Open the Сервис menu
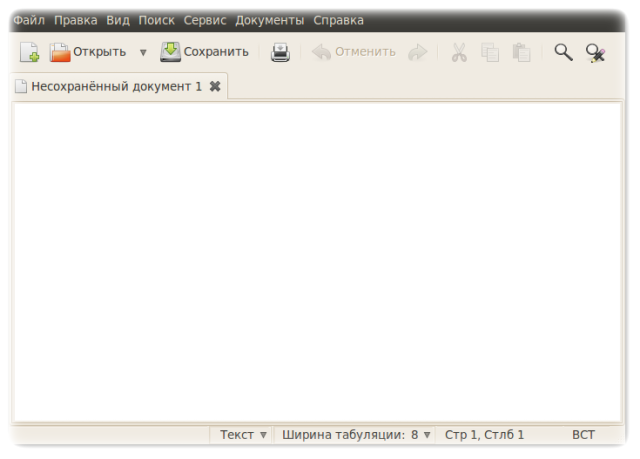The height and width of the screenshot is (459, 640). point(205,20)
